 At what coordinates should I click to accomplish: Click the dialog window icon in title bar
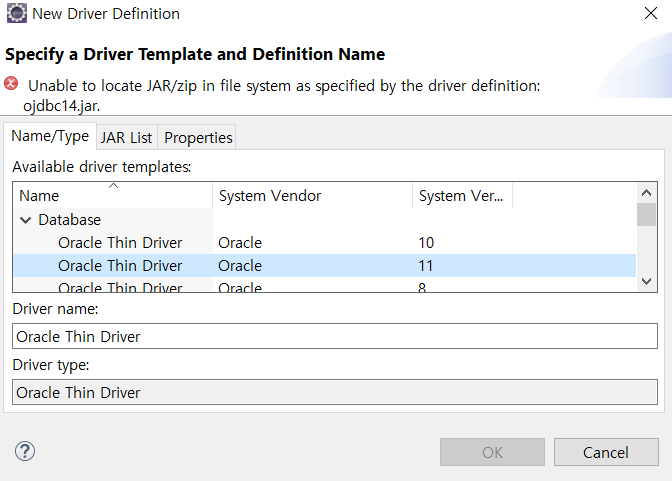click(x=17, y=13)
